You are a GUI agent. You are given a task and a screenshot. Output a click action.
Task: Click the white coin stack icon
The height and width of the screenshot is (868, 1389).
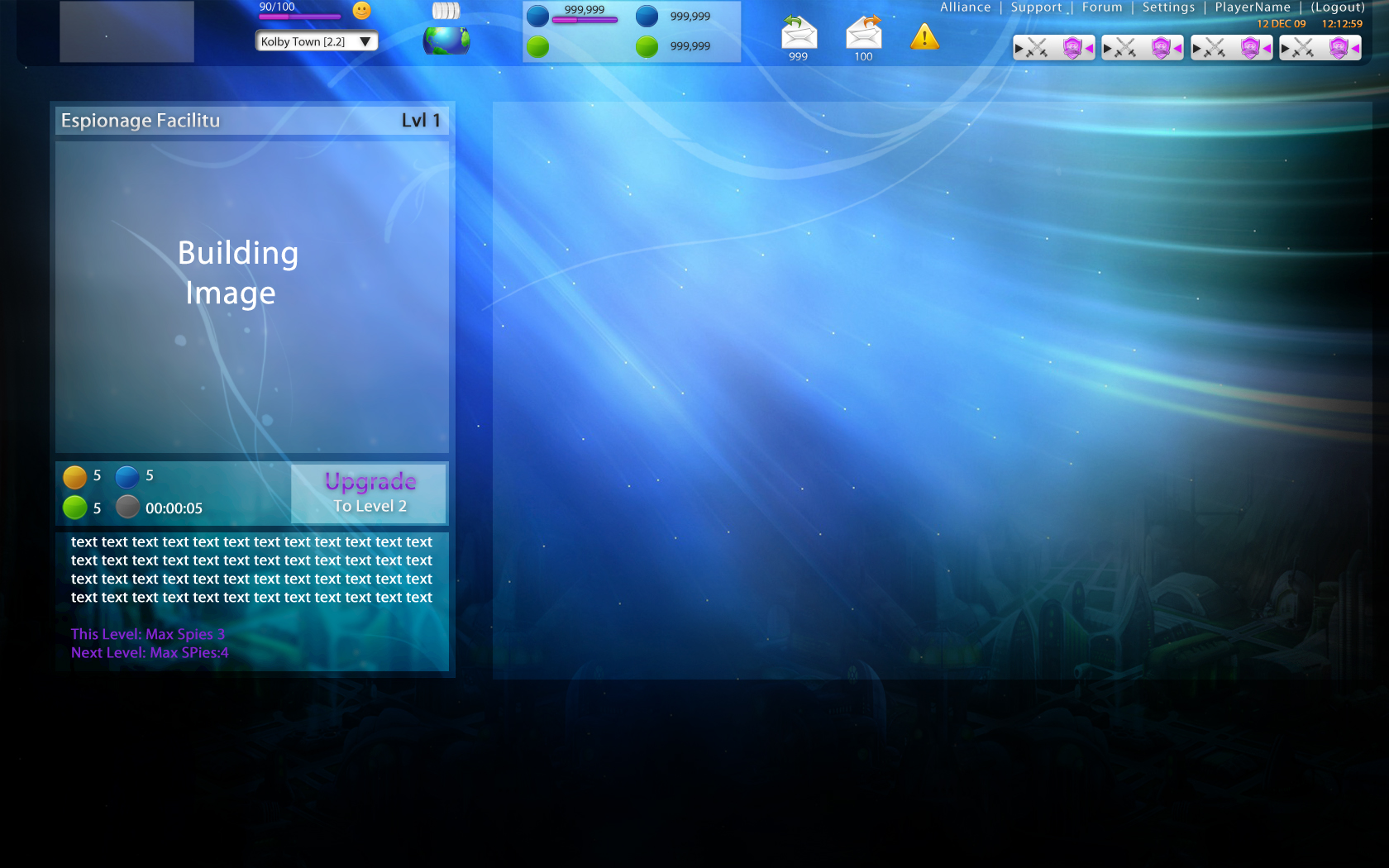tap(446, 11)
